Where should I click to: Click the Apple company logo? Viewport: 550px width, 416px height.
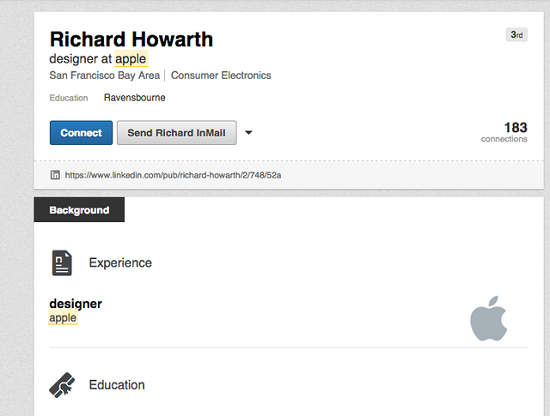click(489, 318)
